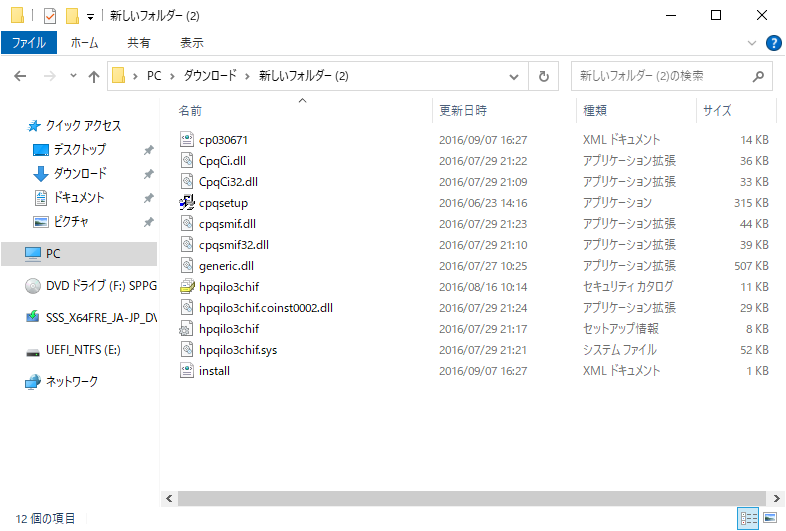Click ダウンロード in the address breadcrumb
The width and height of the screenshot is (786, 531).
210,76
